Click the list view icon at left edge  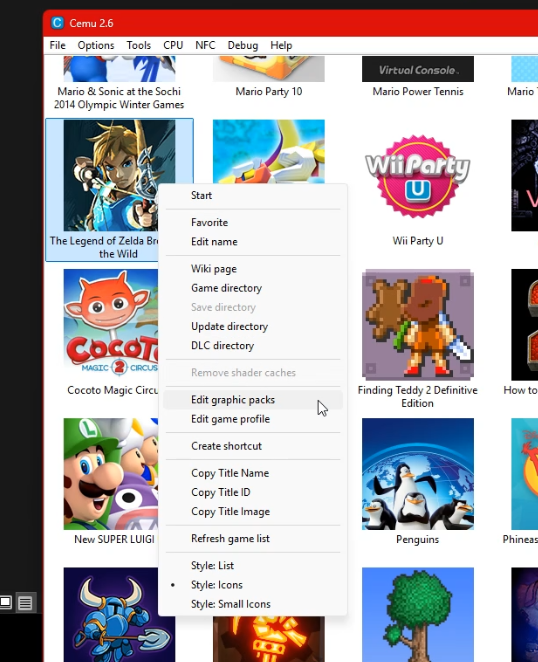25,602
